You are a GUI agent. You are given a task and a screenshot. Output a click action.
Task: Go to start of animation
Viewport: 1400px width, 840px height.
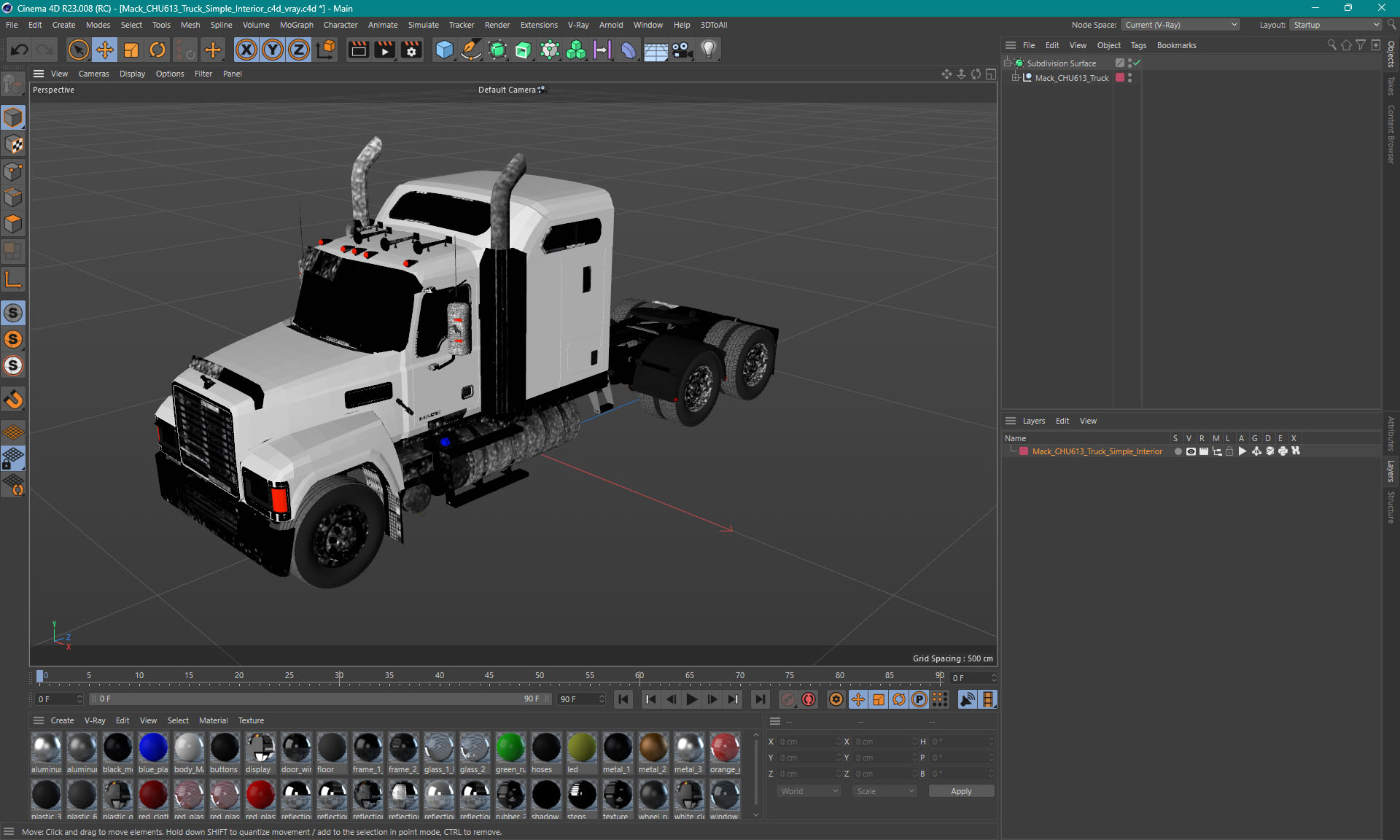pos(623,699)
